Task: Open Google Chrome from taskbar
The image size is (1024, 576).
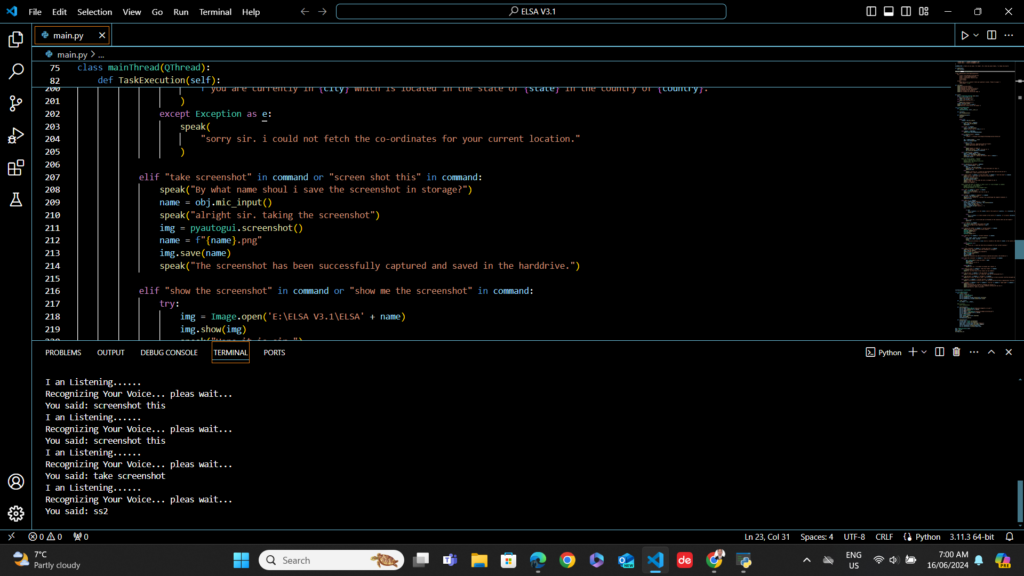Action: (x=567, y=560)
